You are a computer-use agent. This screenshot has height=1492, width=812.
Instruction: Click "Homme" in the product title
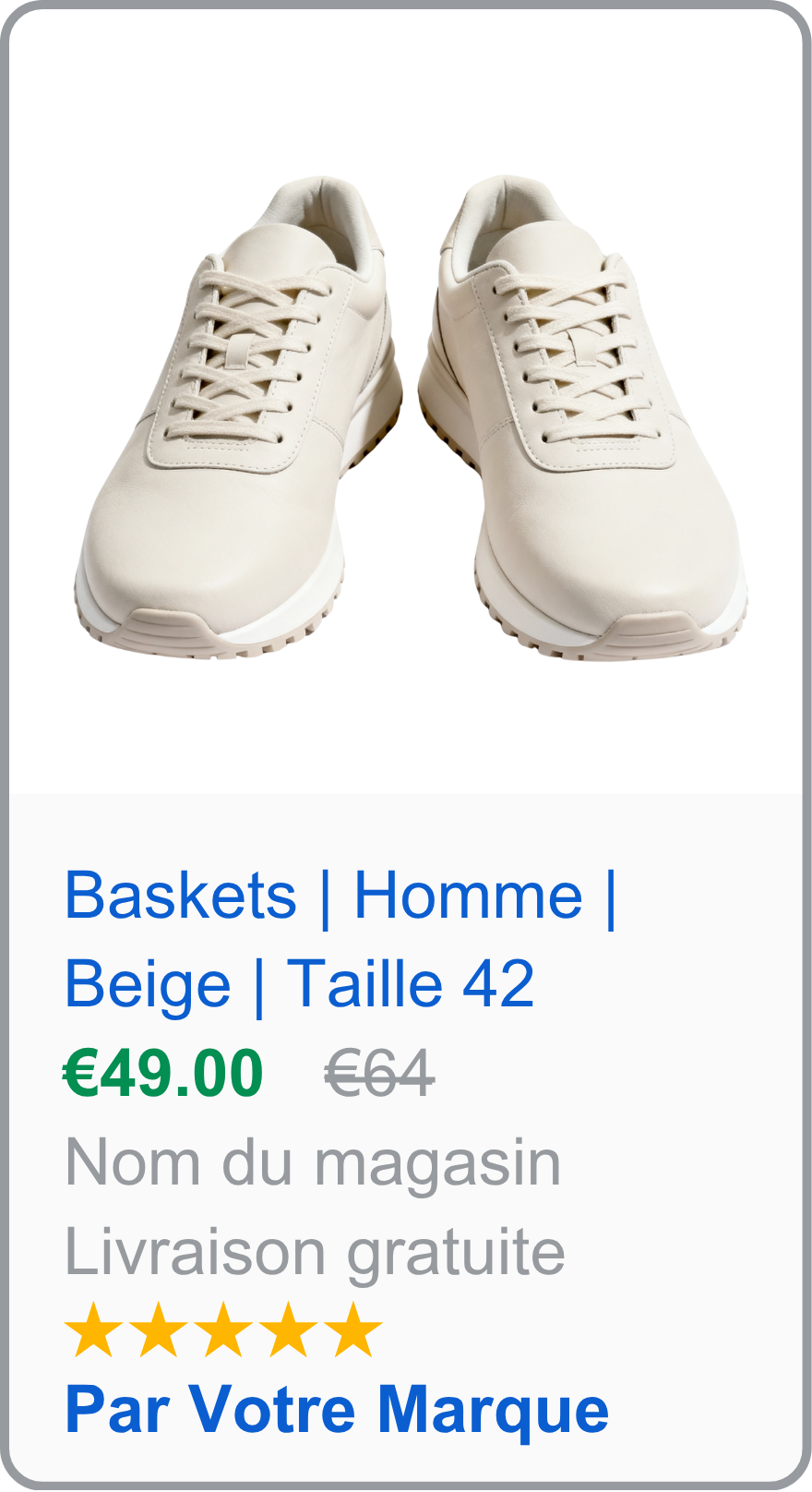(x=468, y=896)
